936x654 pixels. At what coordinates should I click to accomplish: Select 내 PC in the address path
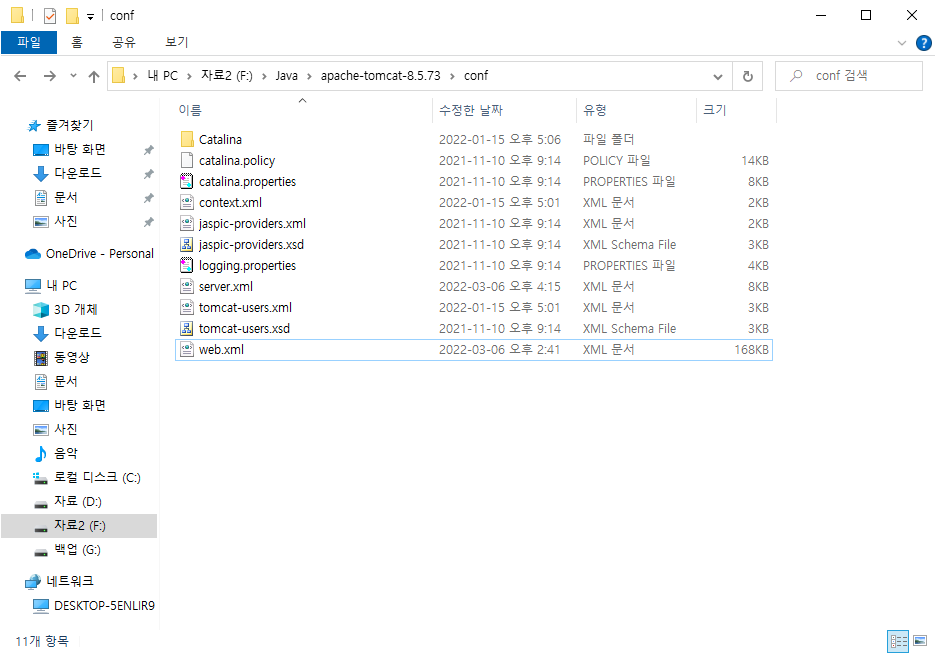tap(162, 76)
